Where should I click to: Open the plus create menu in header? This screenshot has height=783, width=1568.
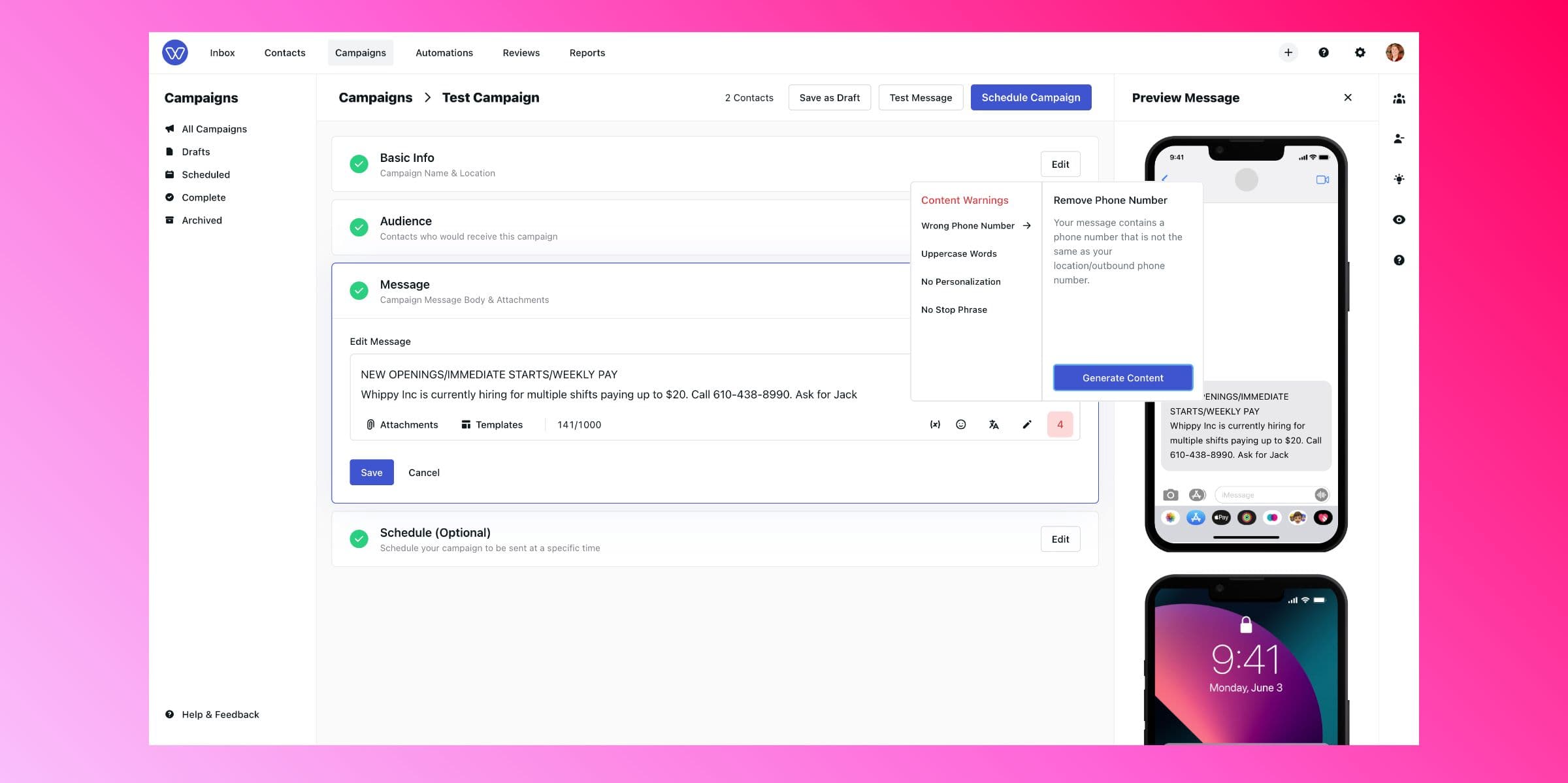1288,53
